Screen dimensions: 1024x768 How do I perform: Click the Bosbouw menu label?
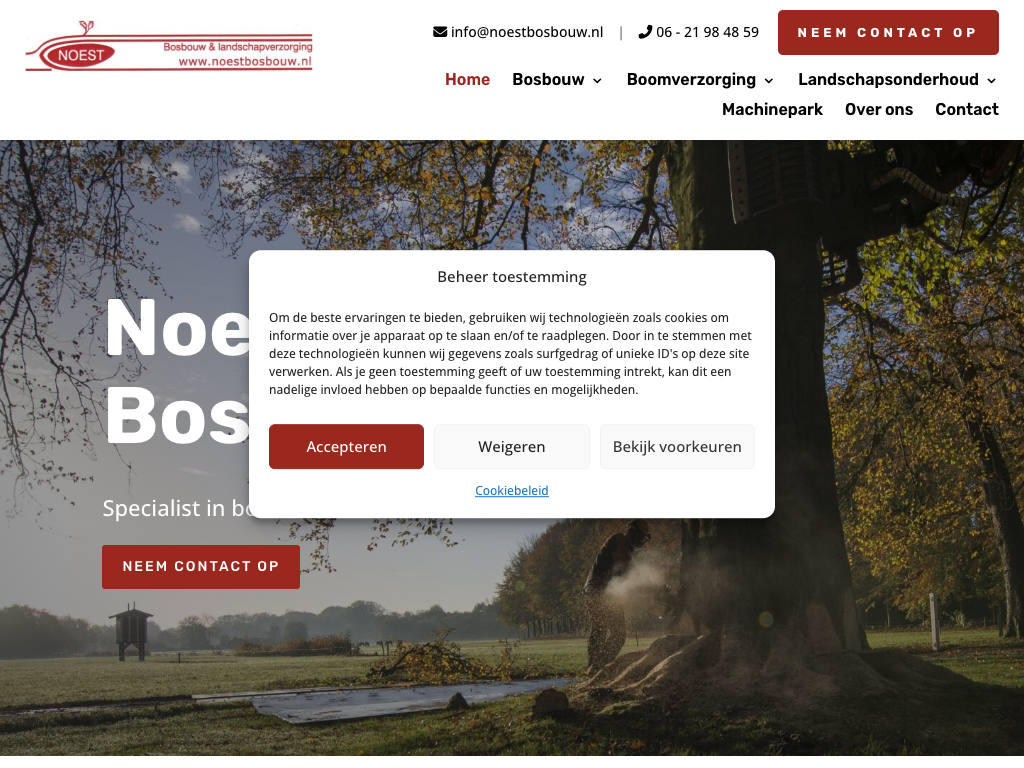point(548,79)
